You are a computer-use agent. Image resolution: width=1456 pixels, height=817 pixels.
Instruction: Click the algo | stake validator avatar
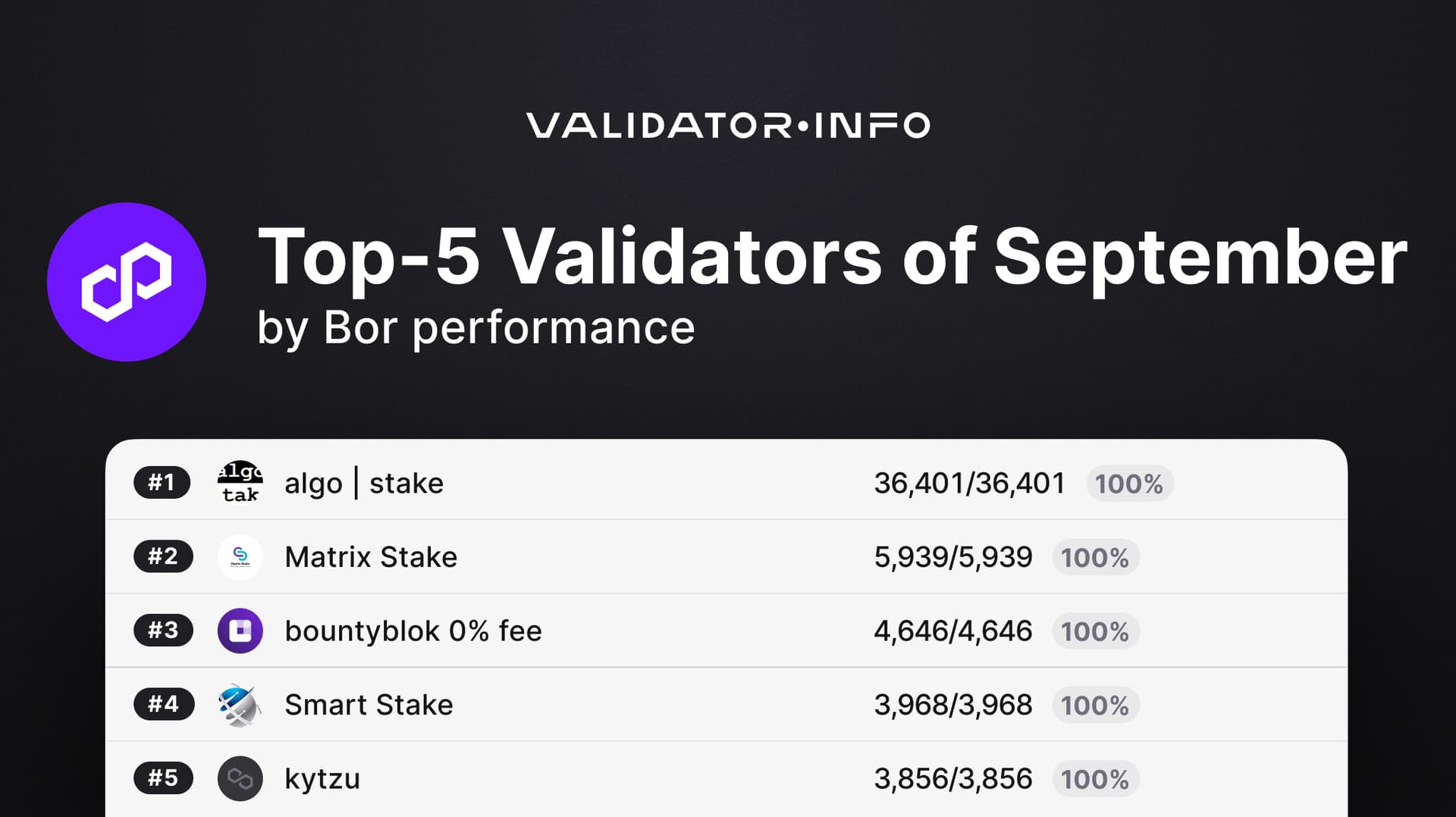[x=240, y=483]
